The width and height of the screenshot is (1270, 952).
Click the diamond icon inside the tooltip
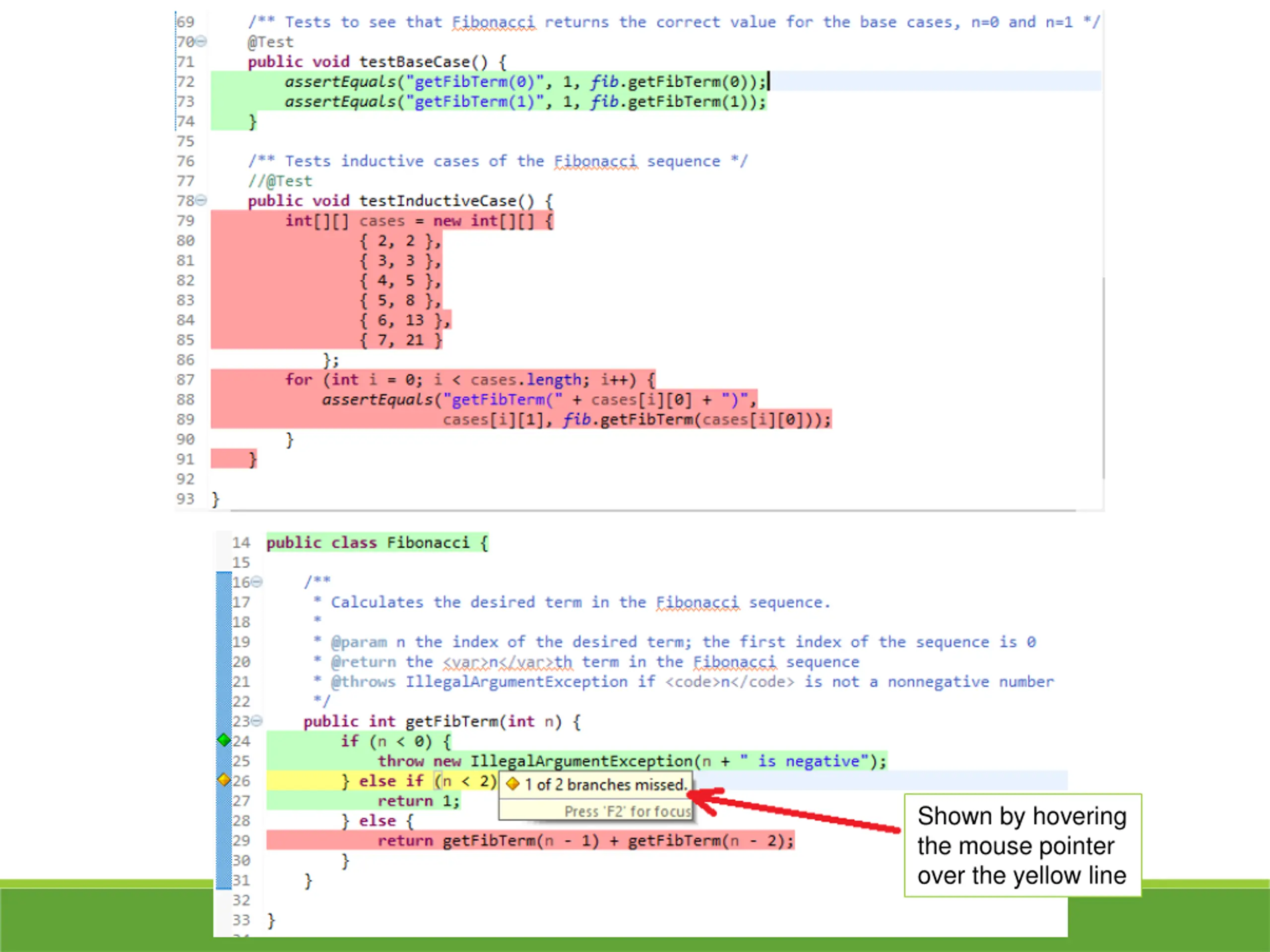coord(513,784)
